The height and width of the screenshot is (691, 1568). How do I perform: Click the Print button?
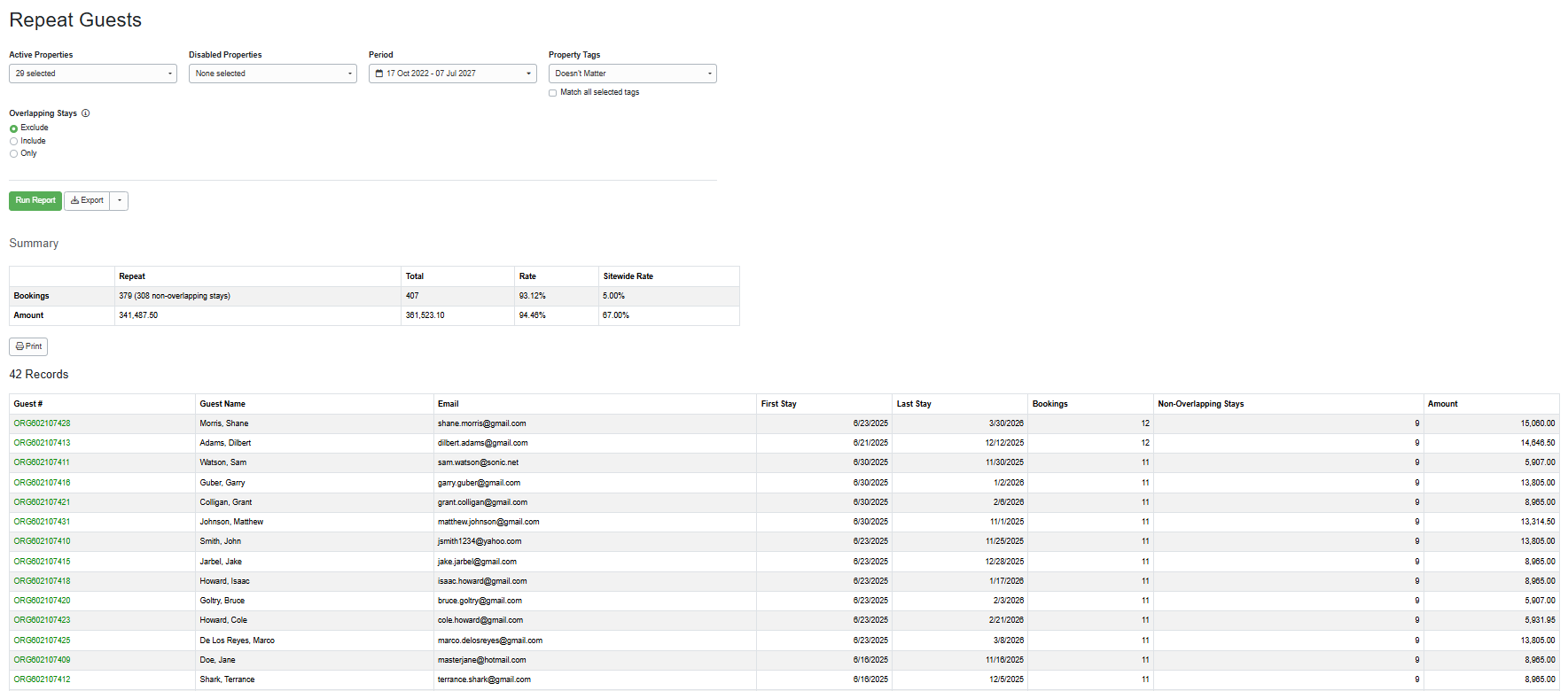point(28,346)
